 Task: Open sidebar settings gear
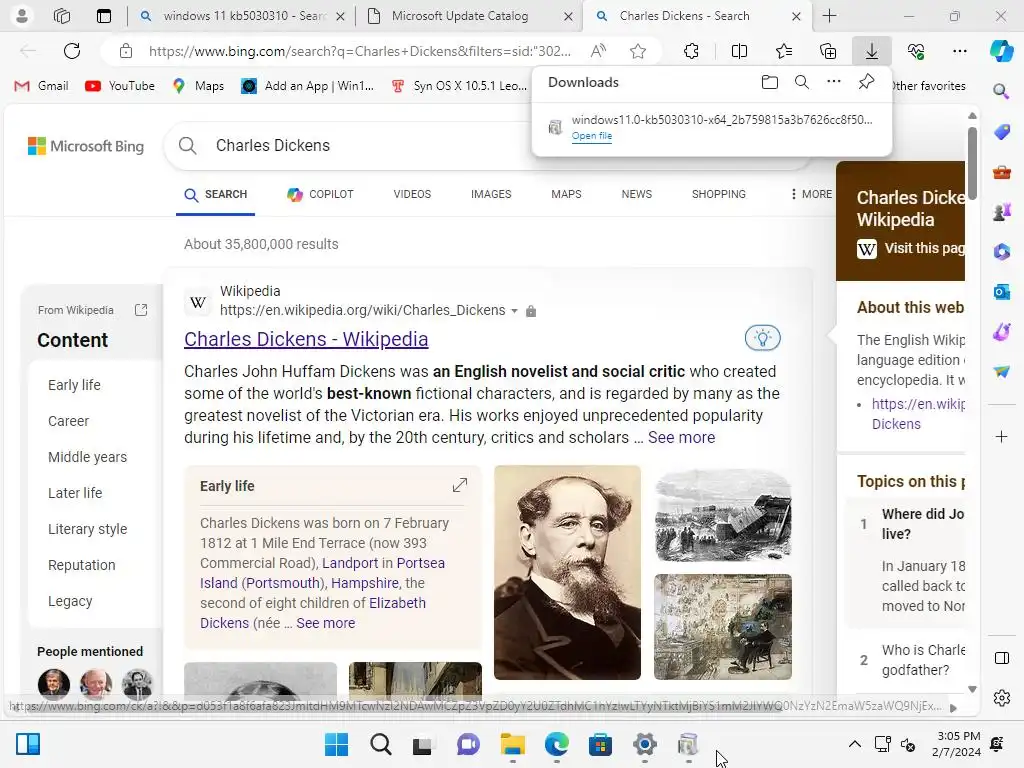point(1001,698)
